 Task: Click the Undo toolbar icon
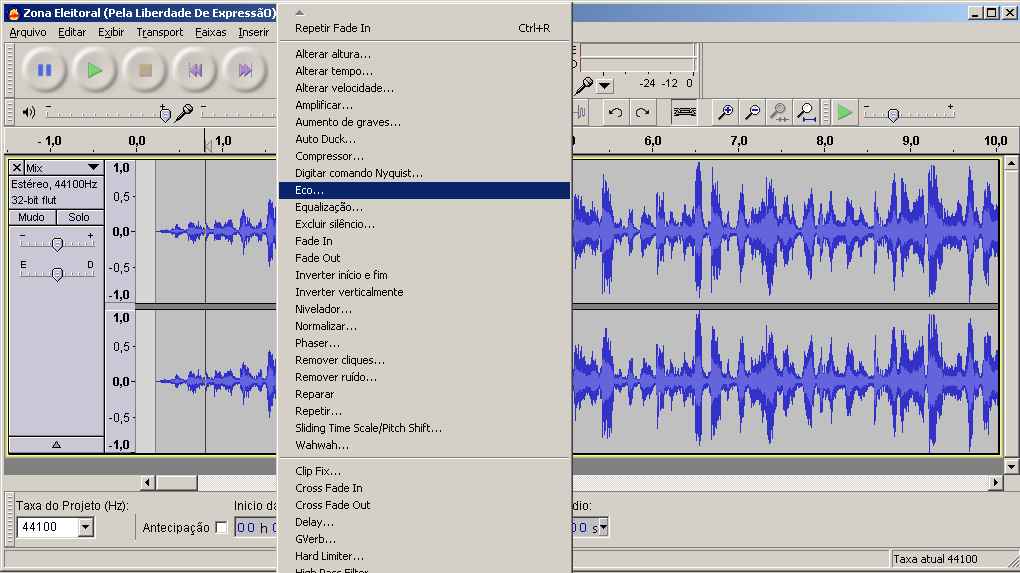tap(615, 113)
